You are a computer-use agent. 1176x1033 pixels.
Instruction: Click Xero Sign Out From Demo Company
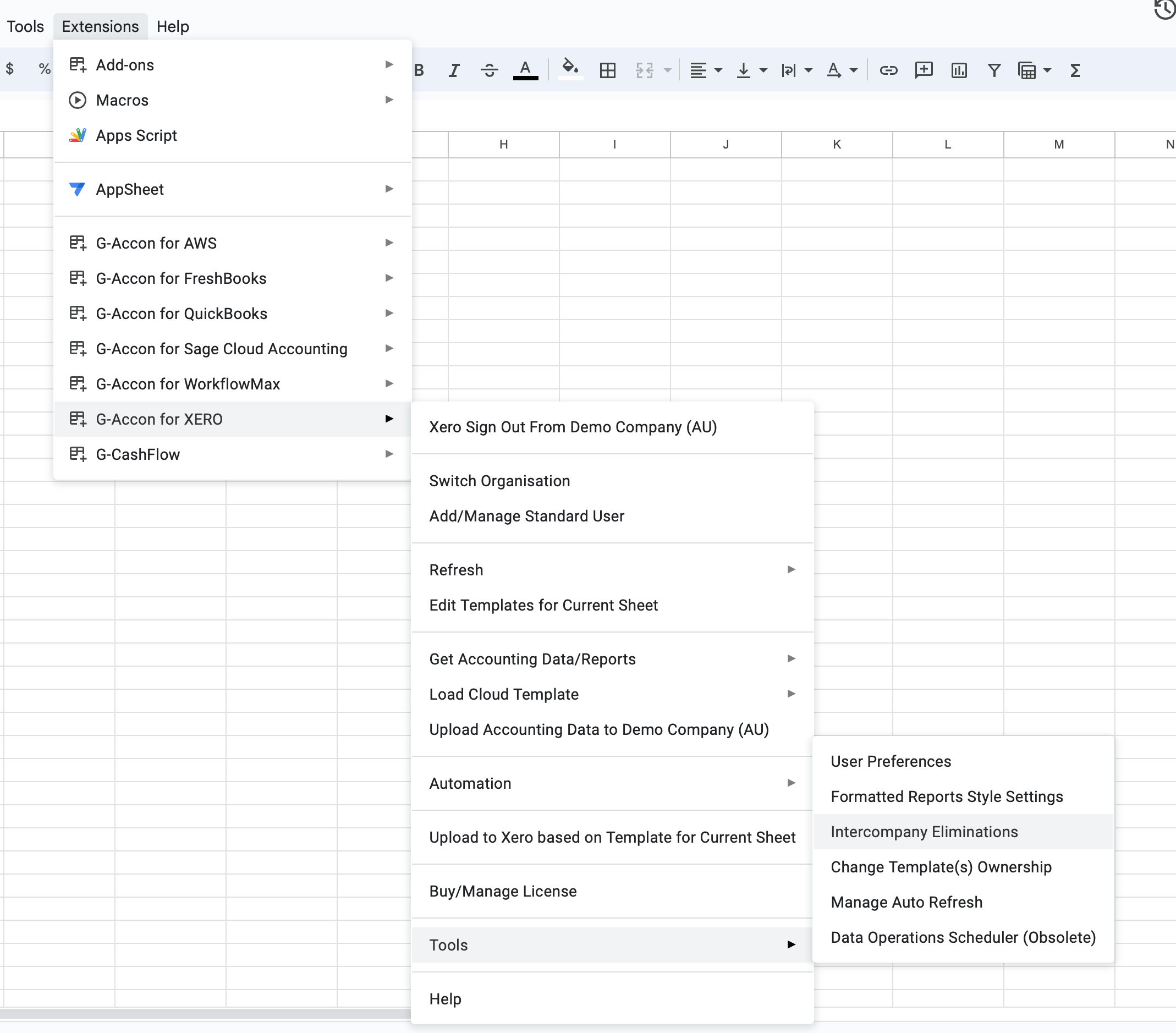point(612,426)
